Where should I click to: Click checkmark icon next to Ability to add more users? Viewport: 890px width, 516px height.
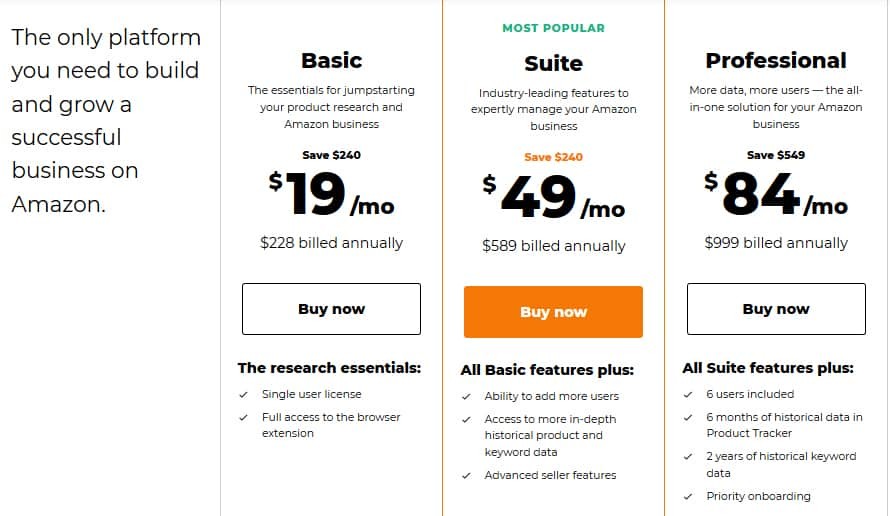(466, 397)
